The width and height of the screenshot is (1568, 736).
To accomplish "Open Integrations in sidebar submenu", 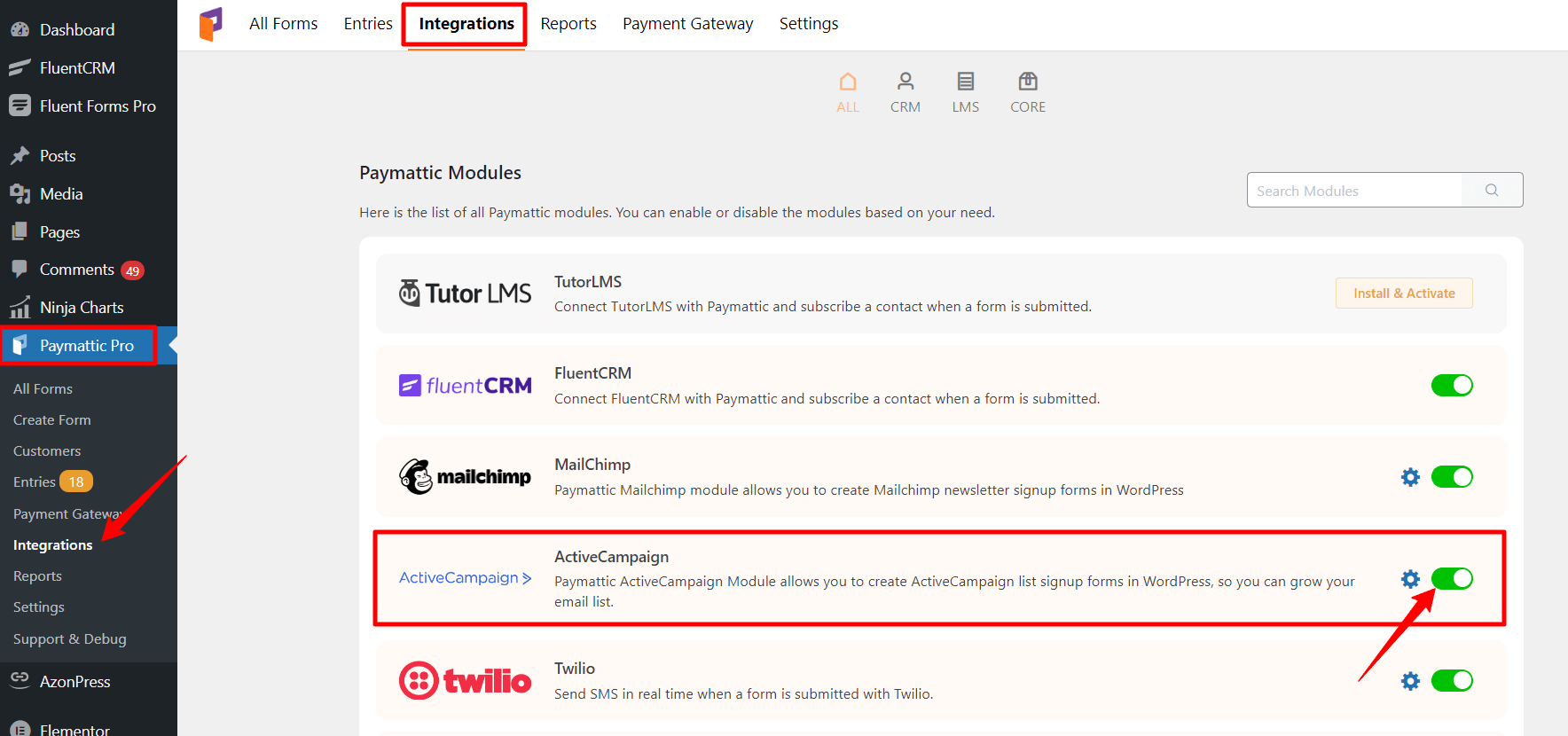I will (x=52, y=544).
